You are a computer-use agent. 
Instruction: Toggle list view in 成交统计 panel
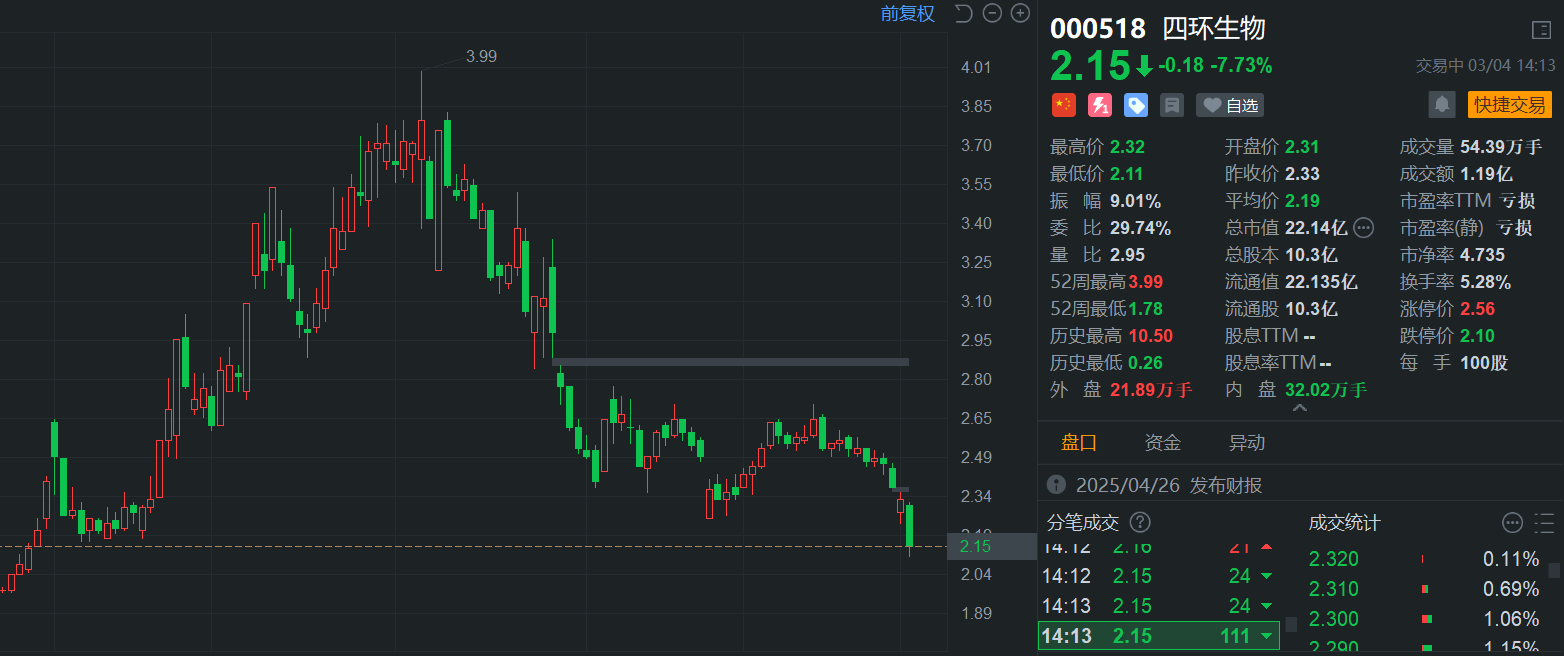pyautogui.click(x=1545, y=523)
